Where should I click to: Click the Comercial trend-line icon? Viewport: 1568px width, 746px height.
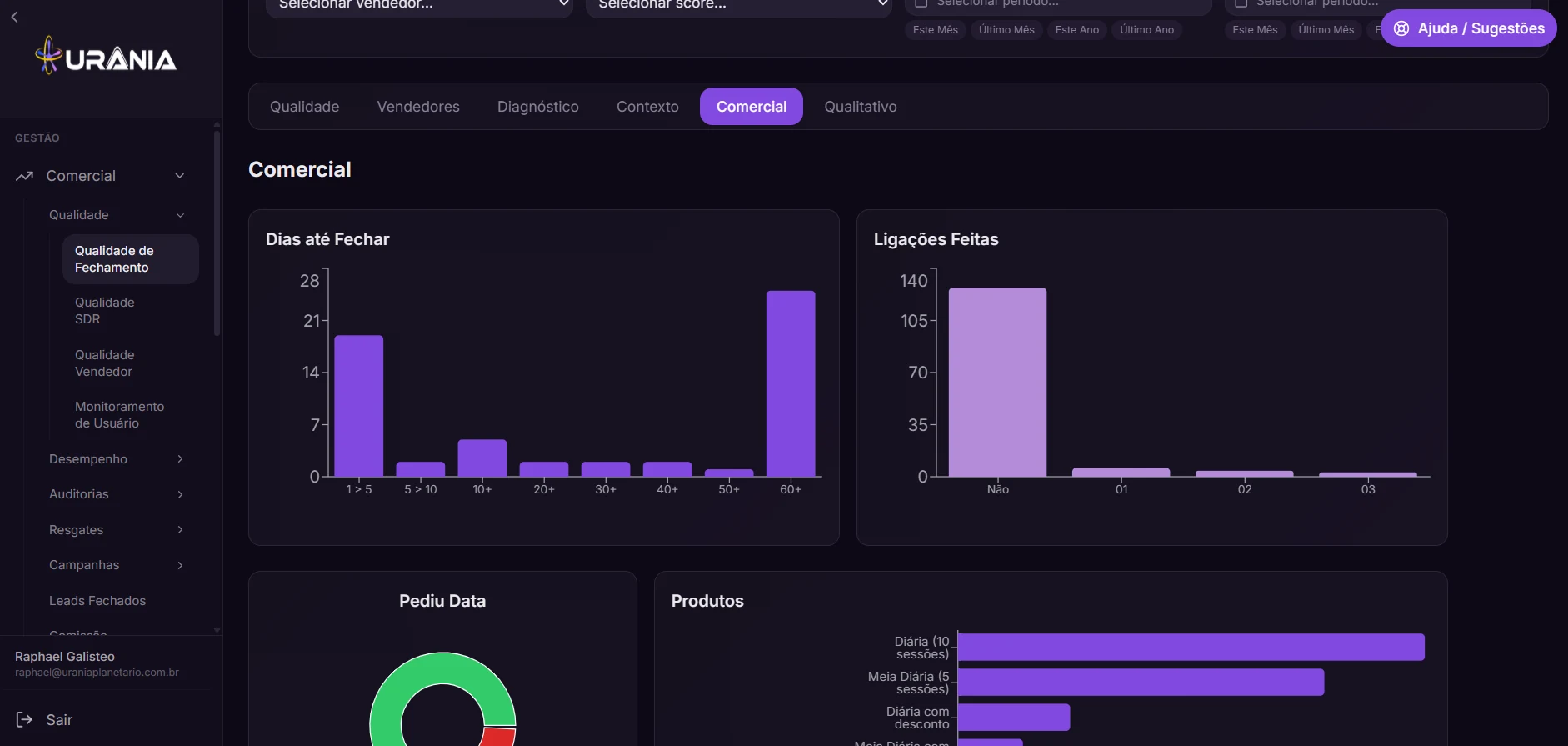pos(24,176)
